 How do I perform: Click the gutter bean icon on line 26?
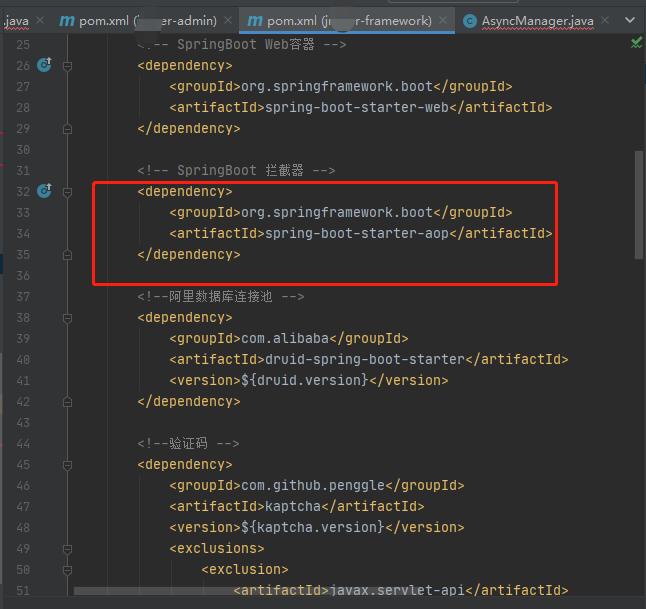[44, 65]
